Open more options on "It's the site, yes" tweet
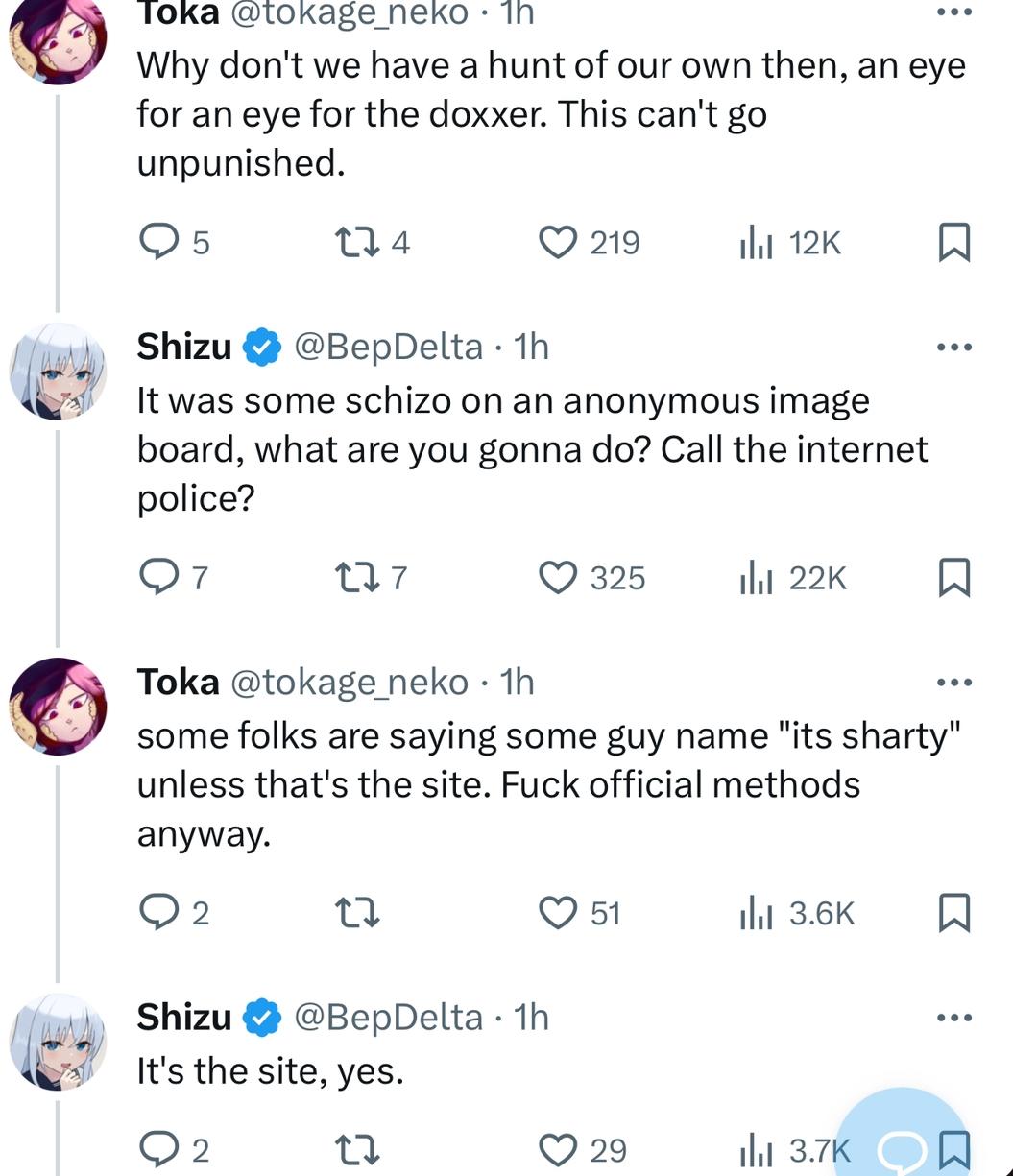Screen dimensions: 1013x1176 click(x=954, y=1017)
